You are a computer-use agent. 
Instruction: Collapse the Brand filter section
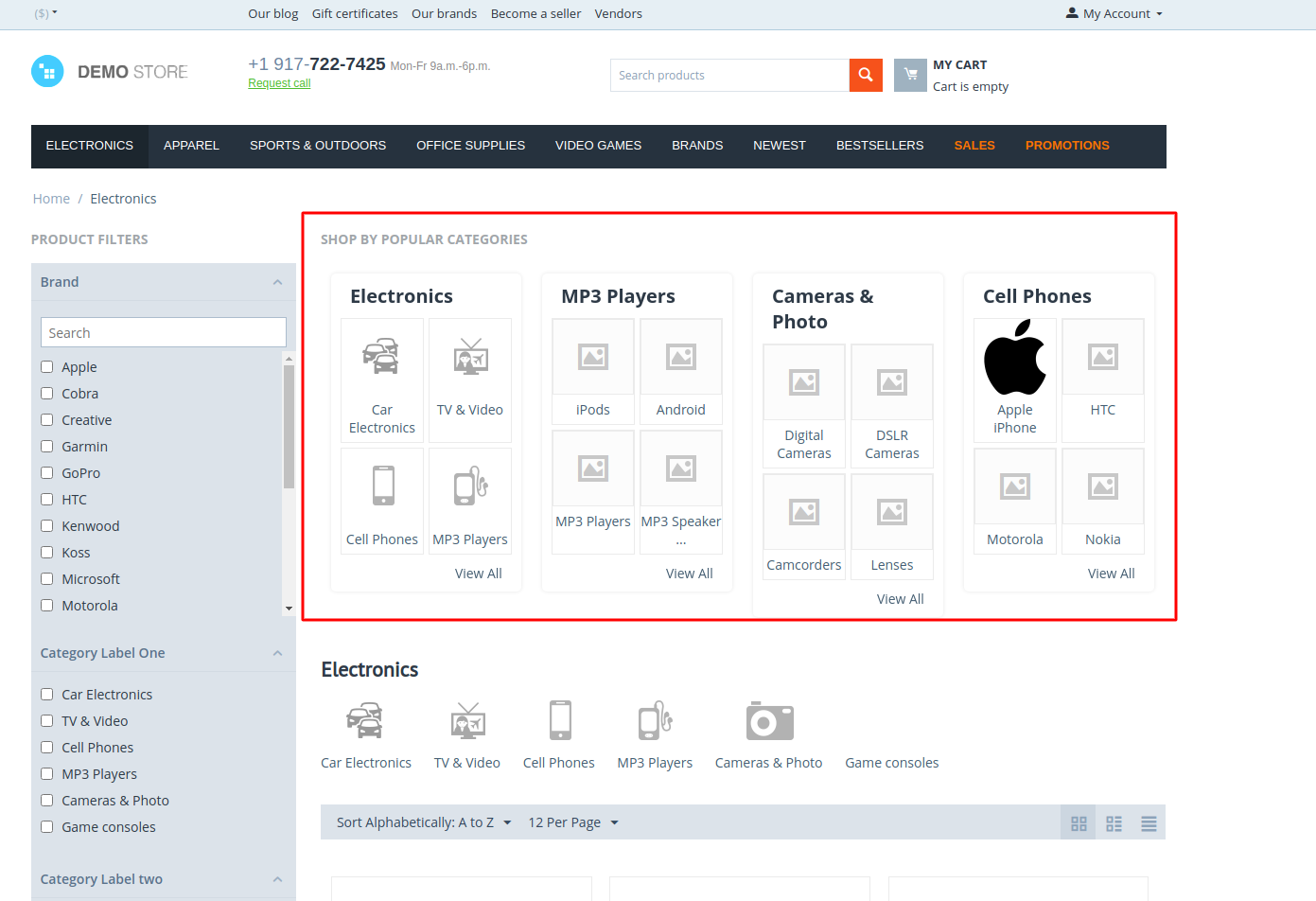[x=277, y=282]
